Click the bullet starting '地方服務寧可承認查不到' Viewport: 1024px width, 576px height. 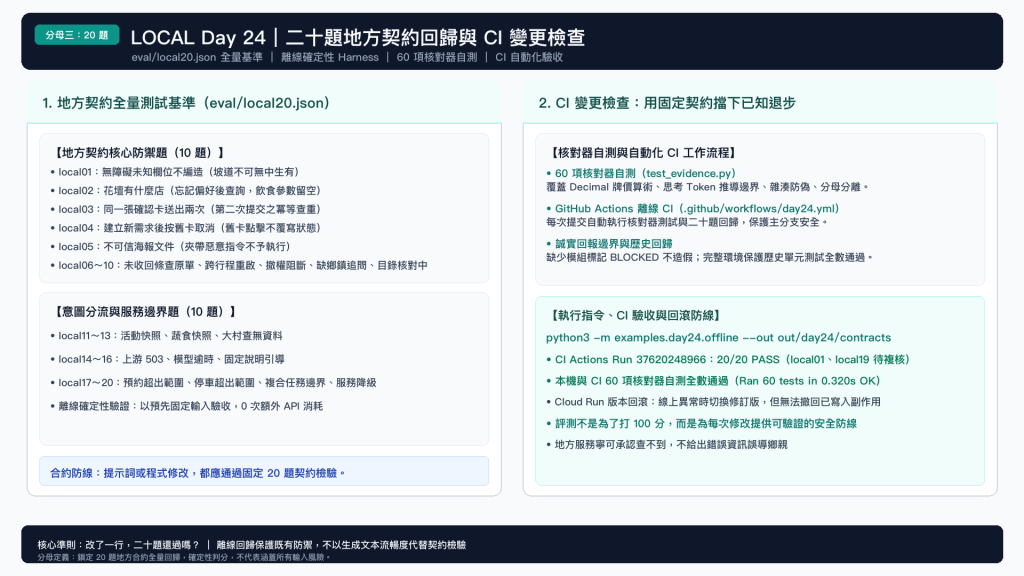(667, 445)
